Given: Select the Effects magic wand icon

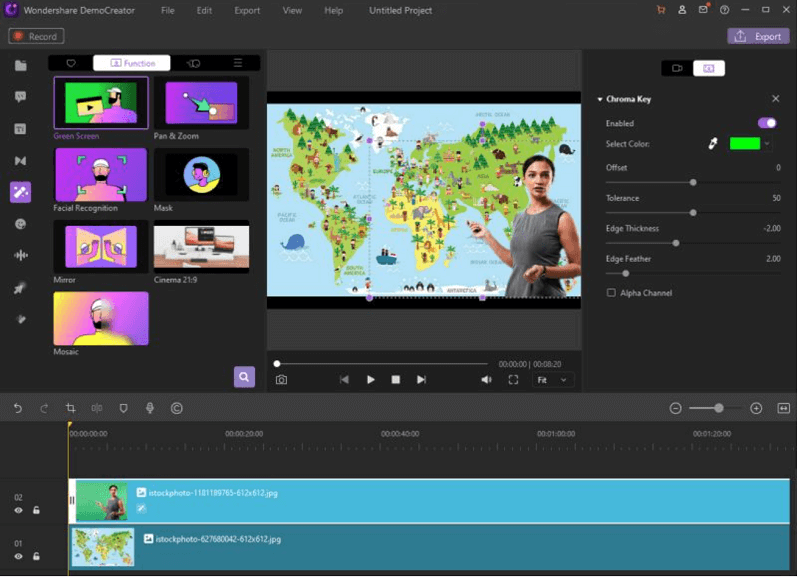Looking at the screenshot, I should 20,192.
